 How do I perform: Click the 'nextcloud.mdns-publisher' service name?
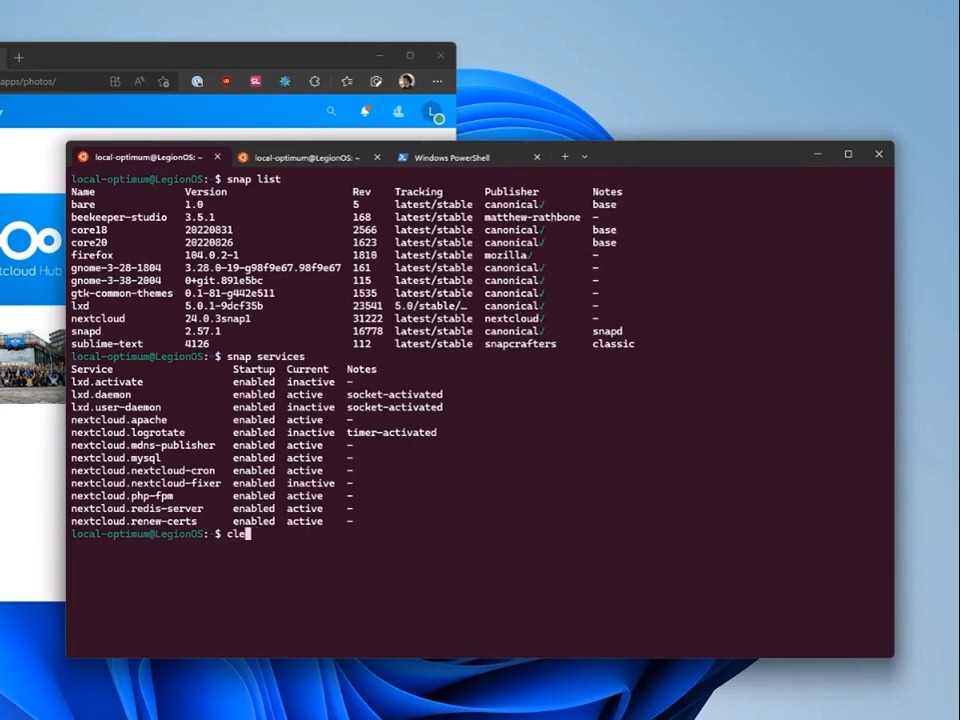[x=143, y=446]
